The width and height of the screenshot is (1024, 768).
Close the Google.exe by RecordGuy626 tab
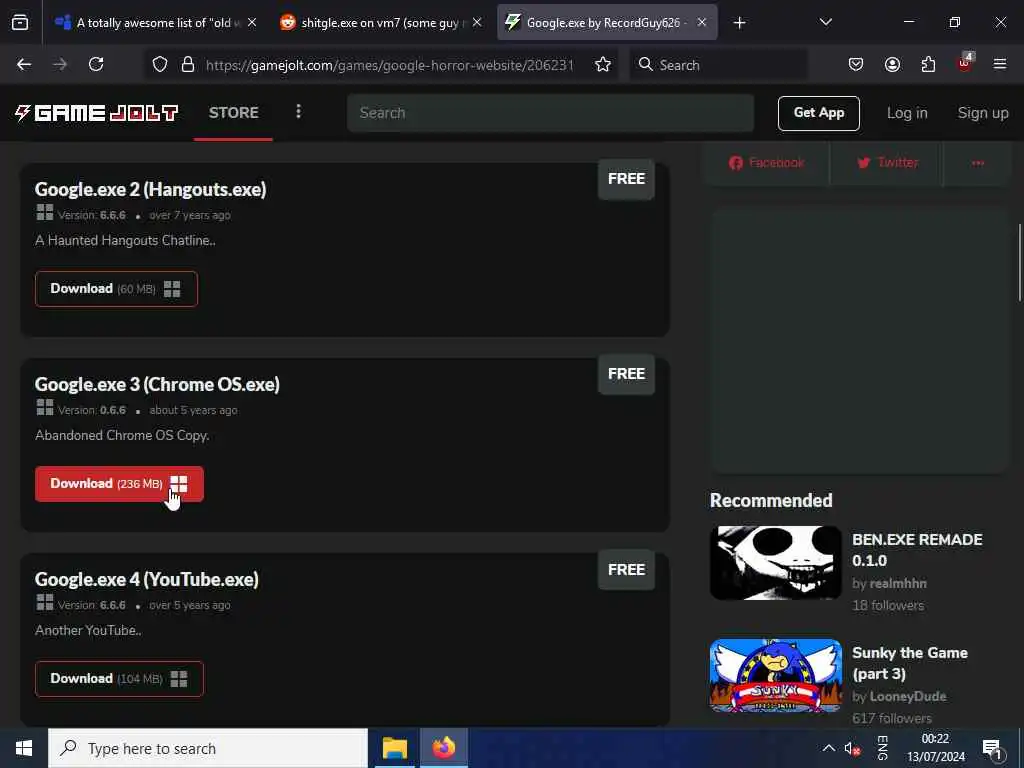pyautogui.click(x=702, y=22)
